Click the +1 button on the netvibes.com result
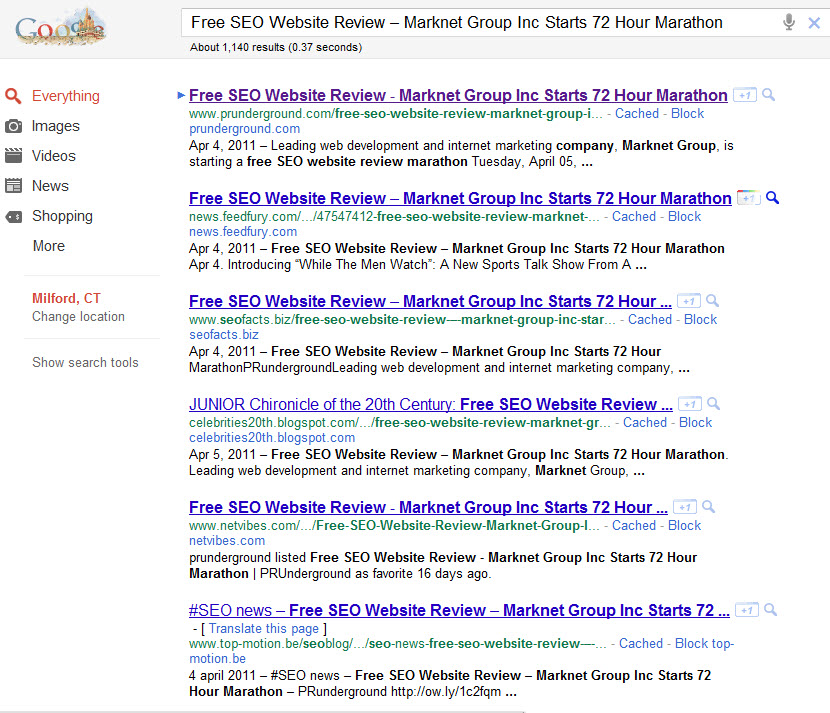The height and width of the screenshot is (713, 830). [x=685, y=507]
